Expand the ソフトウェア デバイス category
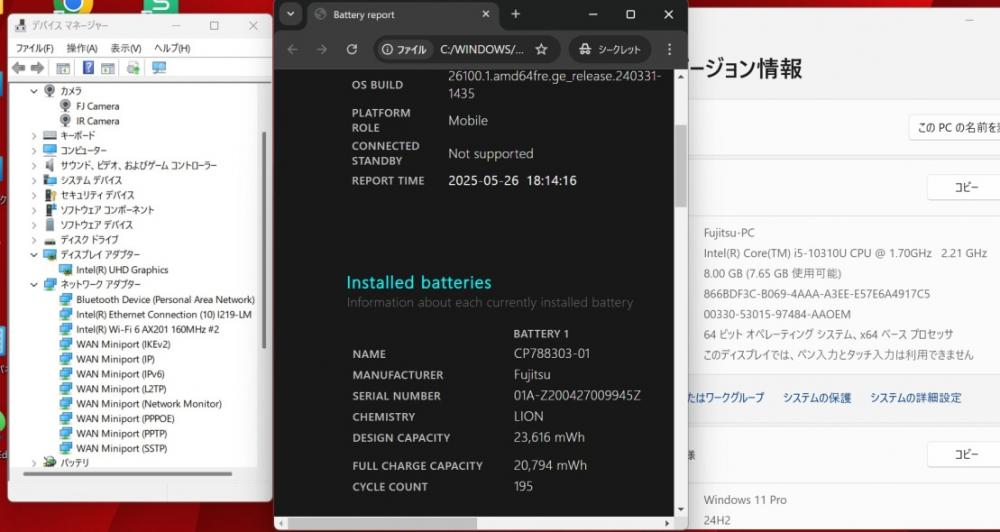 pos(34,225)
